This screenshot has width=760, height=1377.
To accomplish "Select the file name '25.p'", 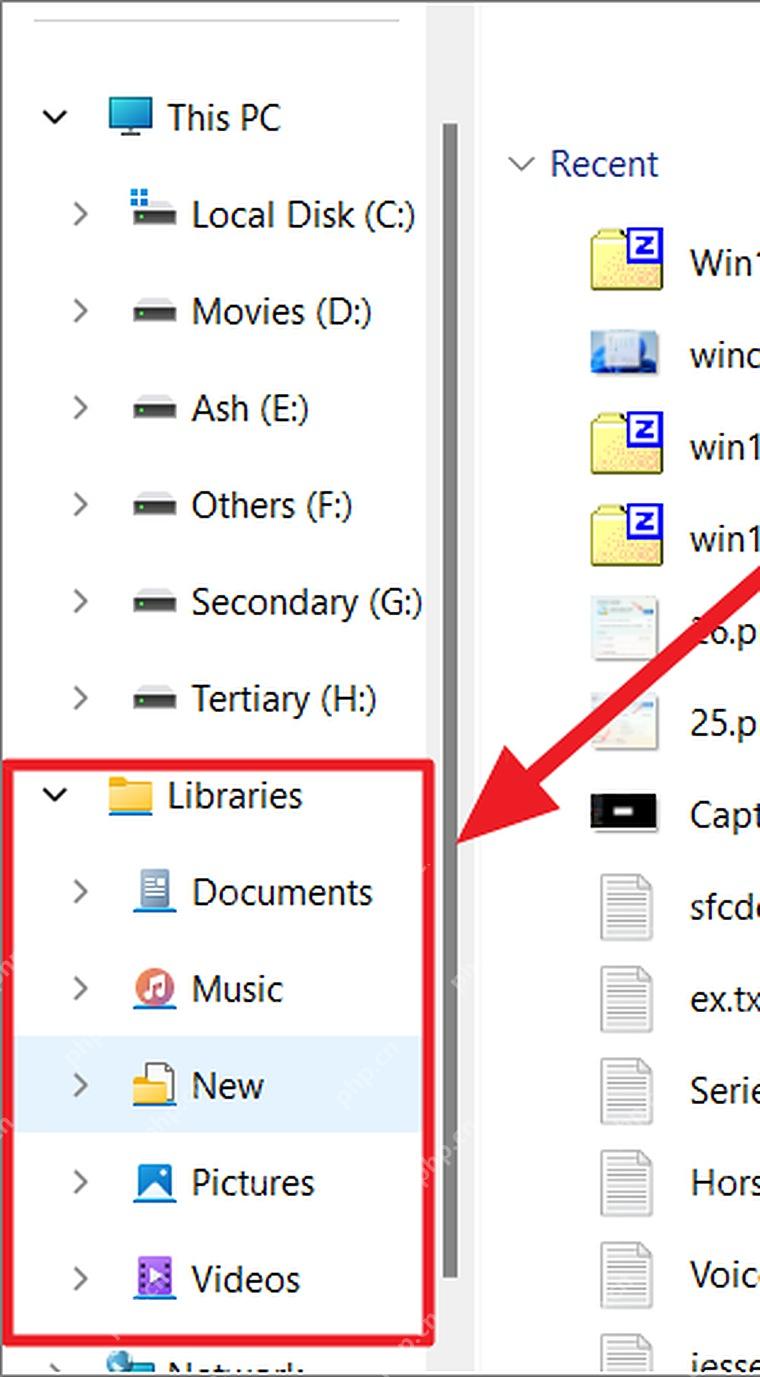I will pyautogui.click(x=724, y=722).
